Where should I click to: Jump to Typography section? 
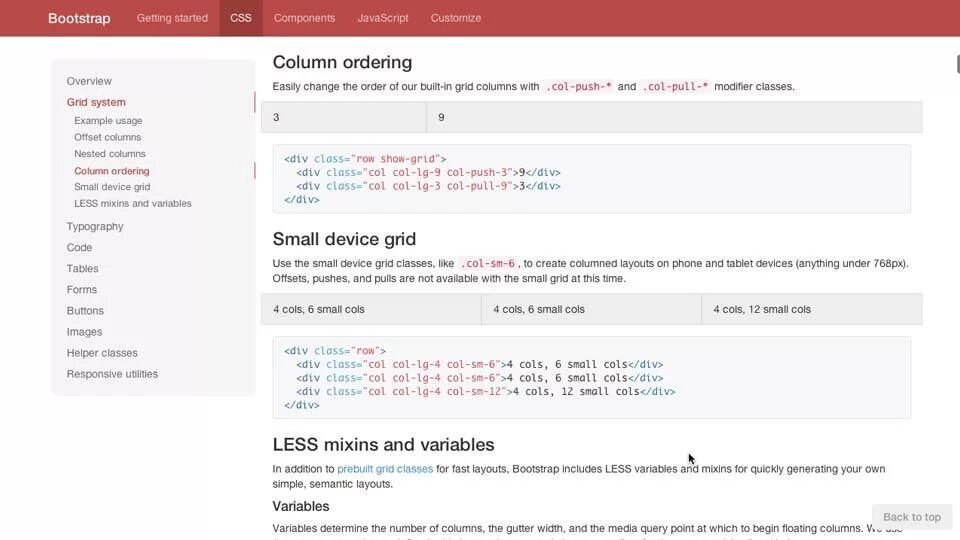(95, 227)
